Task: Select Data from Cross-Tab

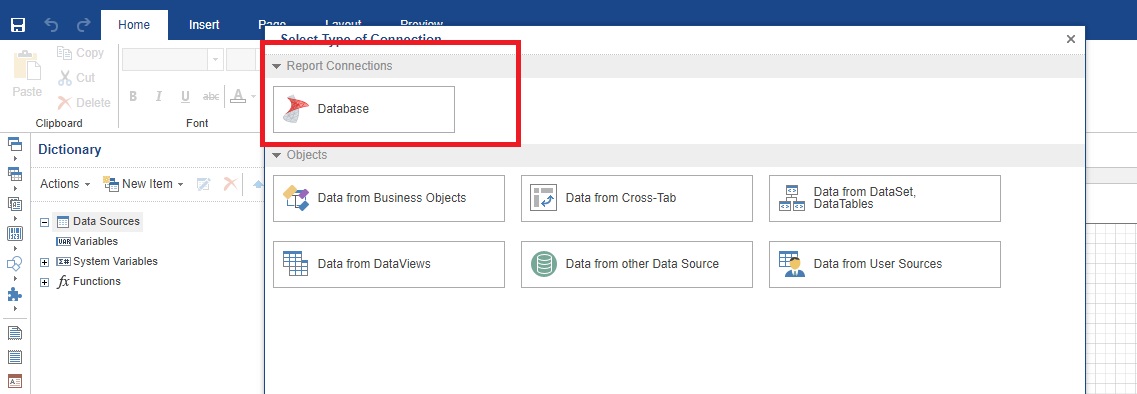Action: [637, 198]
